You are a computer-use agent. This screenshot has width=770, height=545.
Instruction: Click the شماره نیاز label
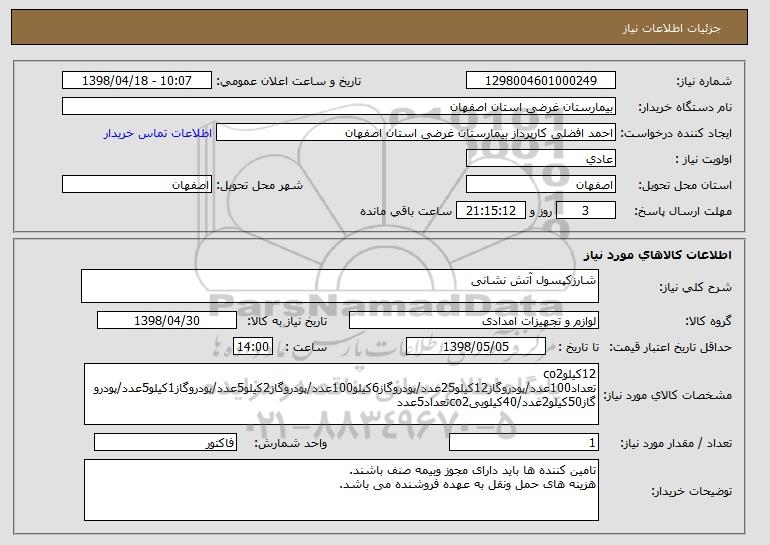coord(704,81)
